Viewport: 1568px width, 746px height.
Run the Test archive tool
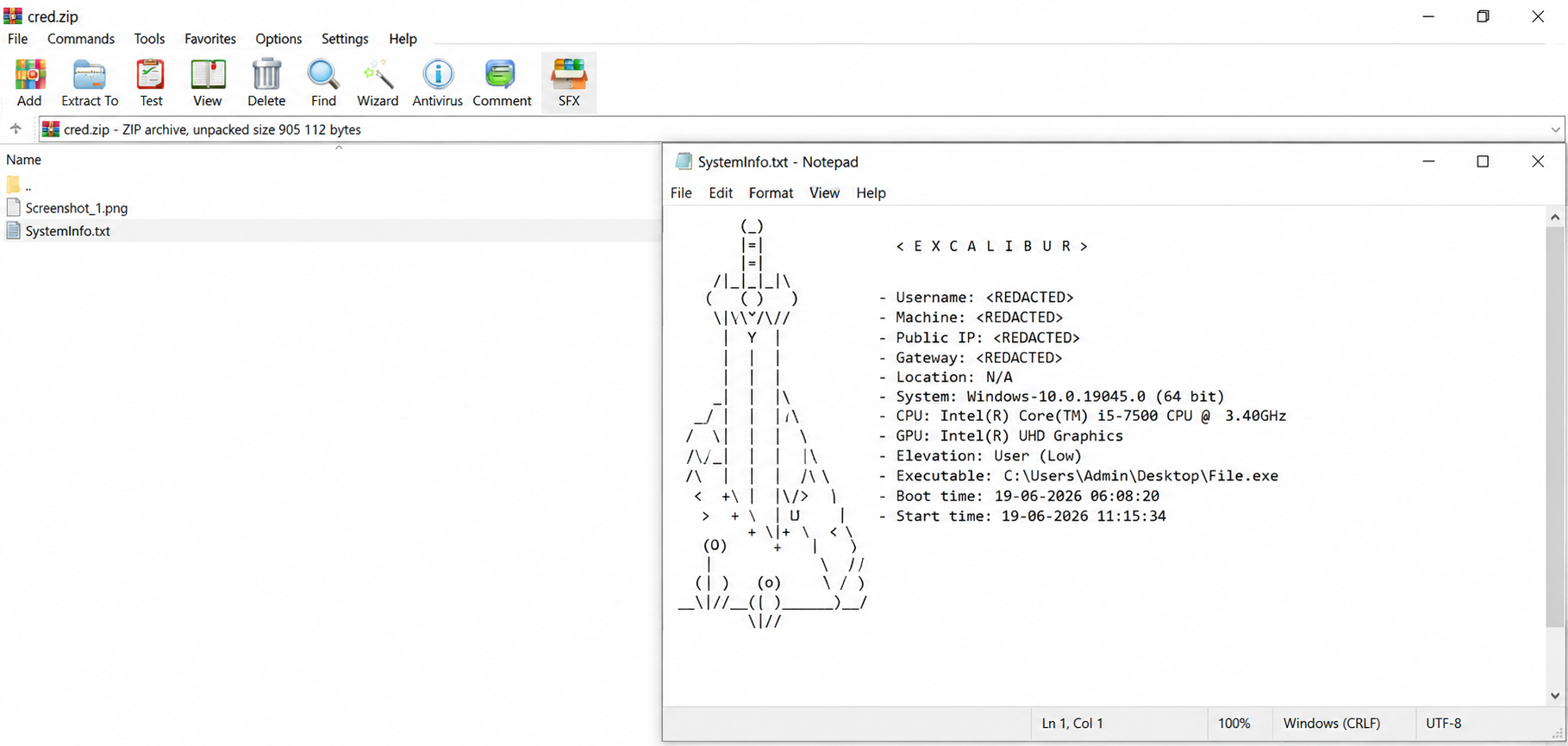tap(151, 82)
